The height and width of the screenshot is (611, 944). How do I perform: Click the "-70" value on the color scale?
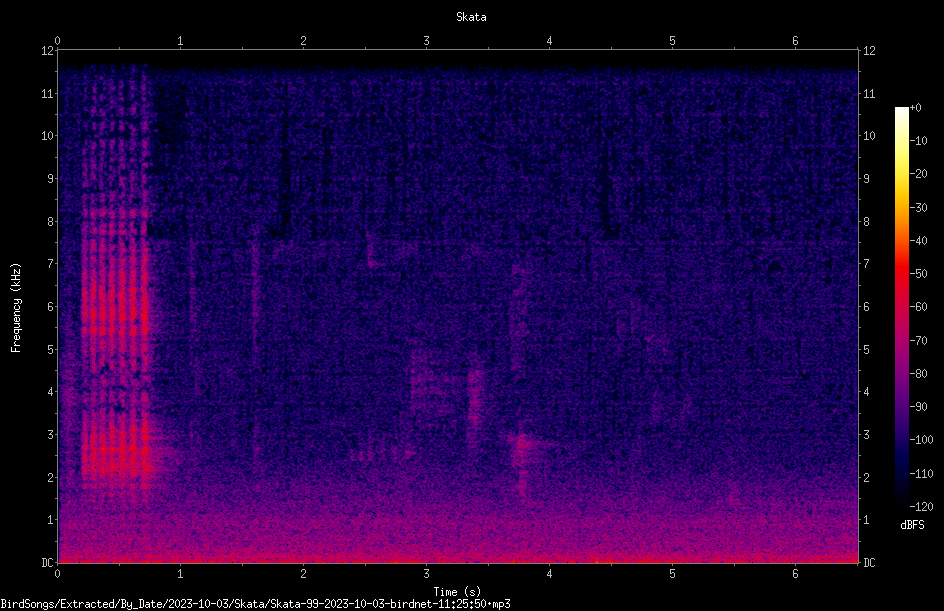[919, 341]
